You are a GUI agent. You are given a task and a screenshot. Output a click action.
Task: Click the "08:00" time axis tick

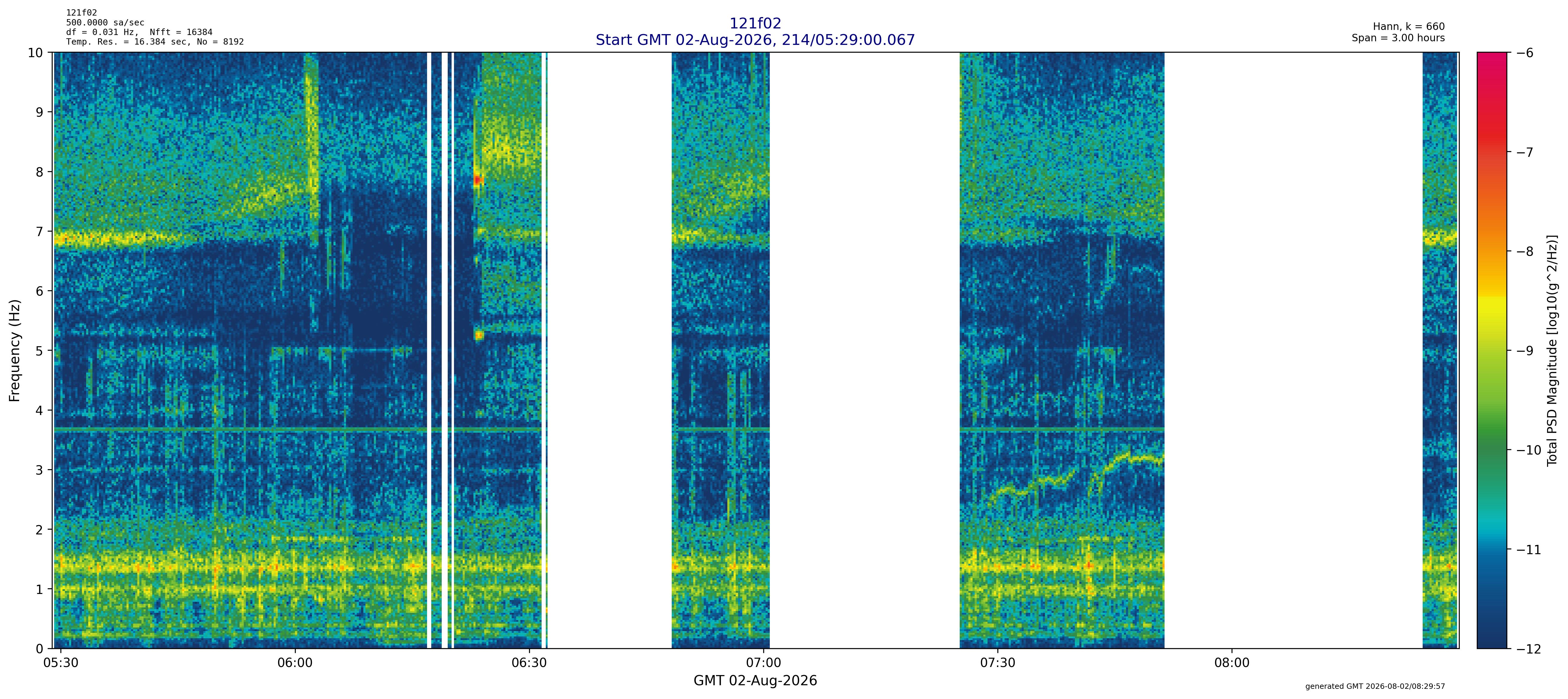click(x=1232, y=663)
